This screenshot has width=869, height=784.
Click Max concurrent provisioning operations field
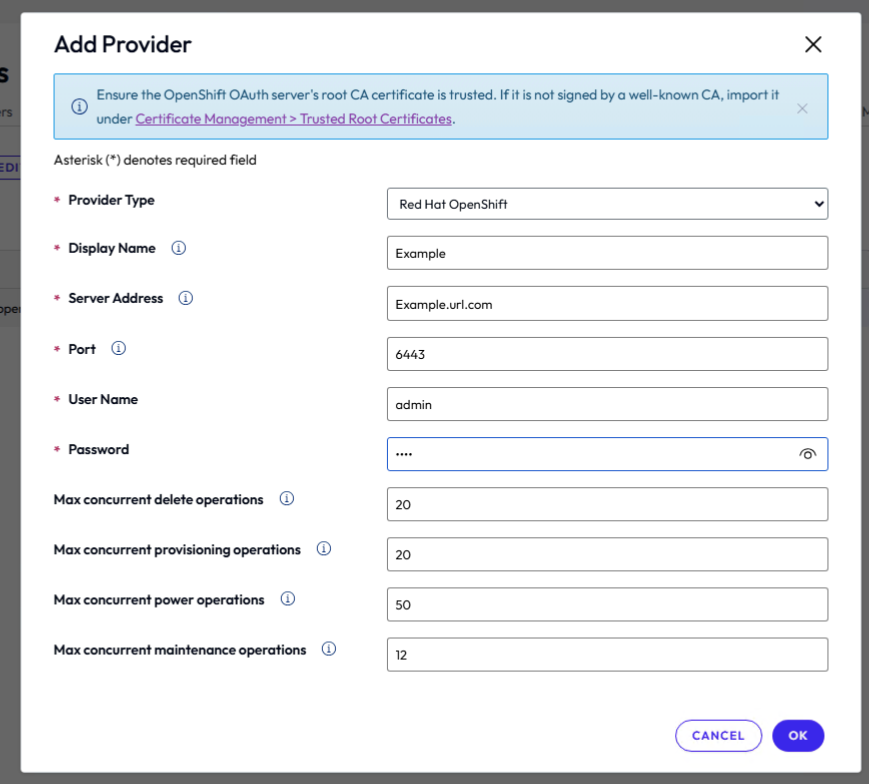coord(607,554)
